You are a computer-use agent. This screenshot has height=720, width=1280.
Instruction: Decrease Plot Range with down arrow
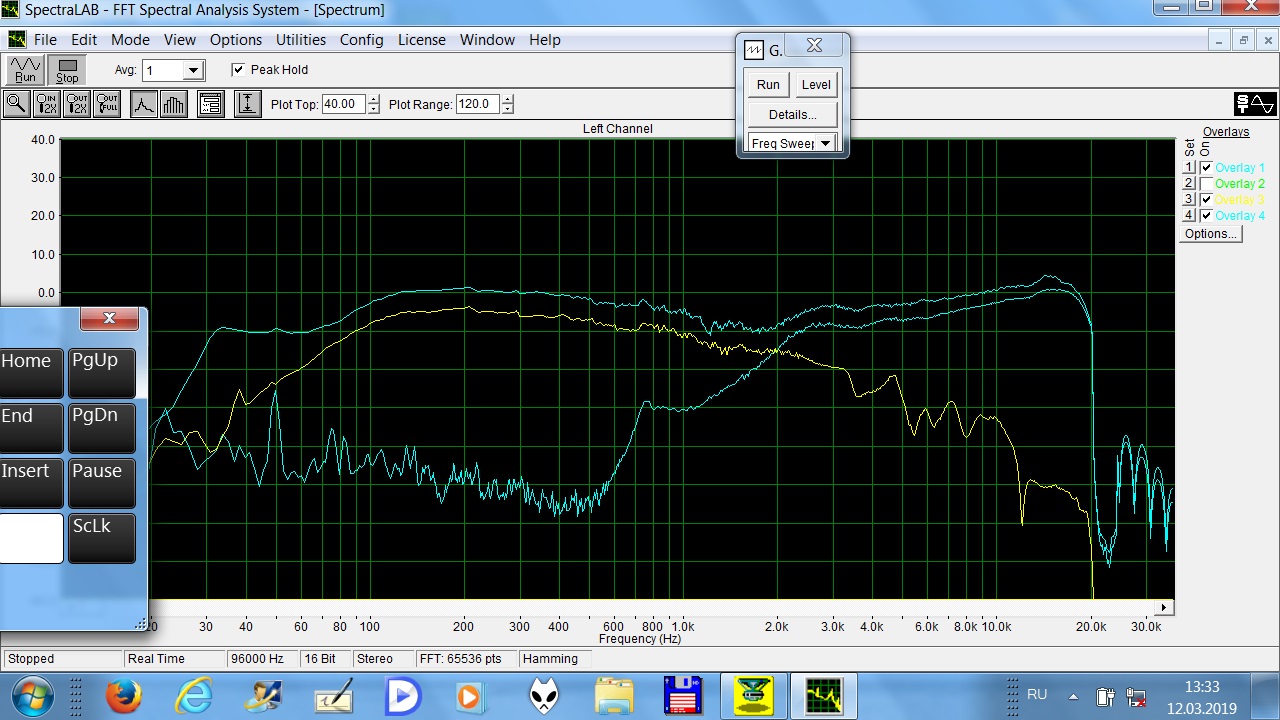[x=508, y=109]
